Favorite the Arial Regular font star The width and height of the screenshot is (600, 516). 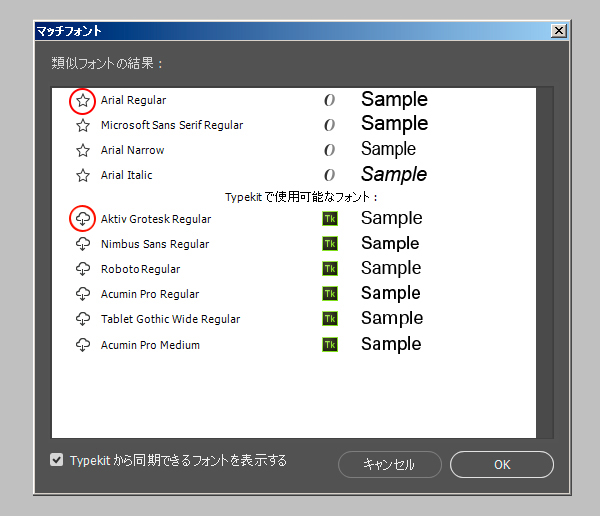[83, 101]
